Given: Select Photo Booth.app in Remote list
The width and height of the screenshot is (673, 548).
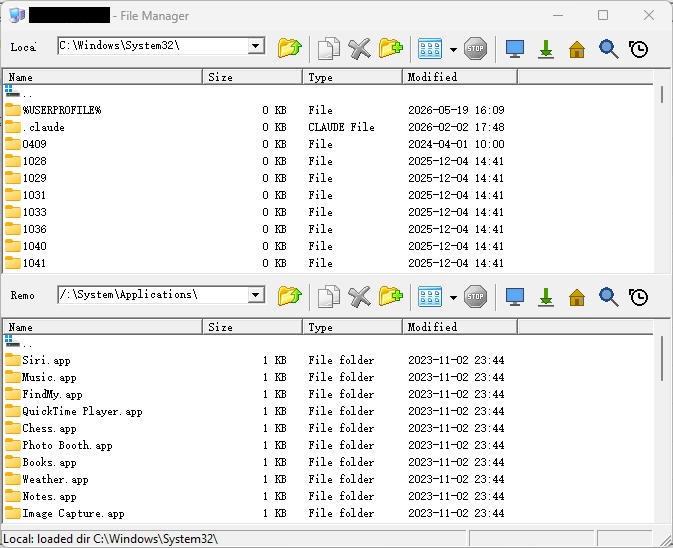Looking at the screenshot, I should 59,445.
